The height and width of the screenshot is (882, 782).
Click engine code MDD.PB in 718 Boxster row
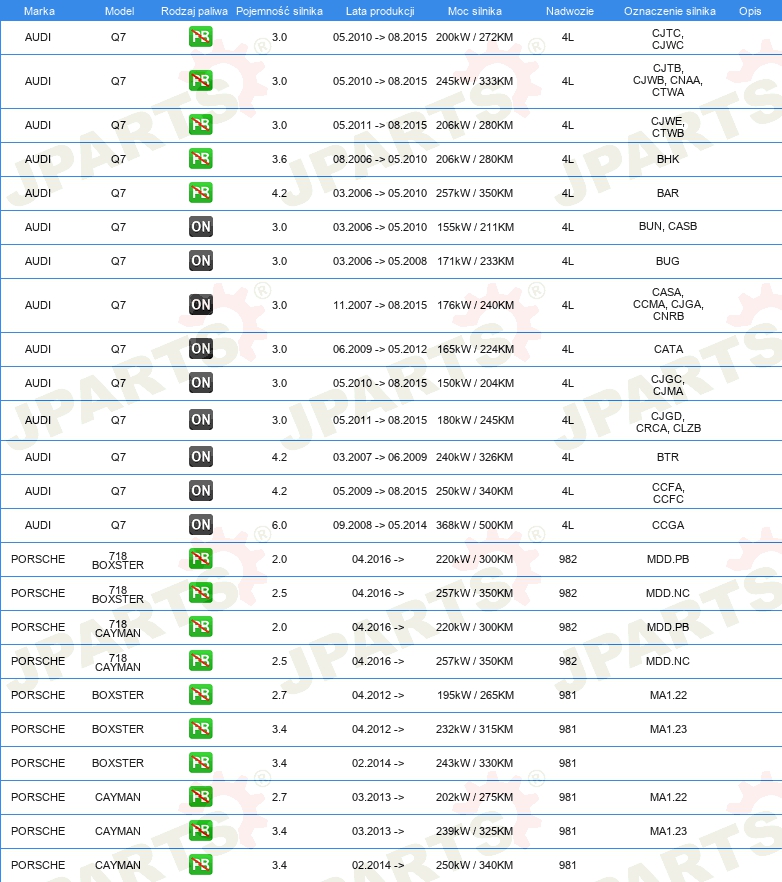click(668, 559)
